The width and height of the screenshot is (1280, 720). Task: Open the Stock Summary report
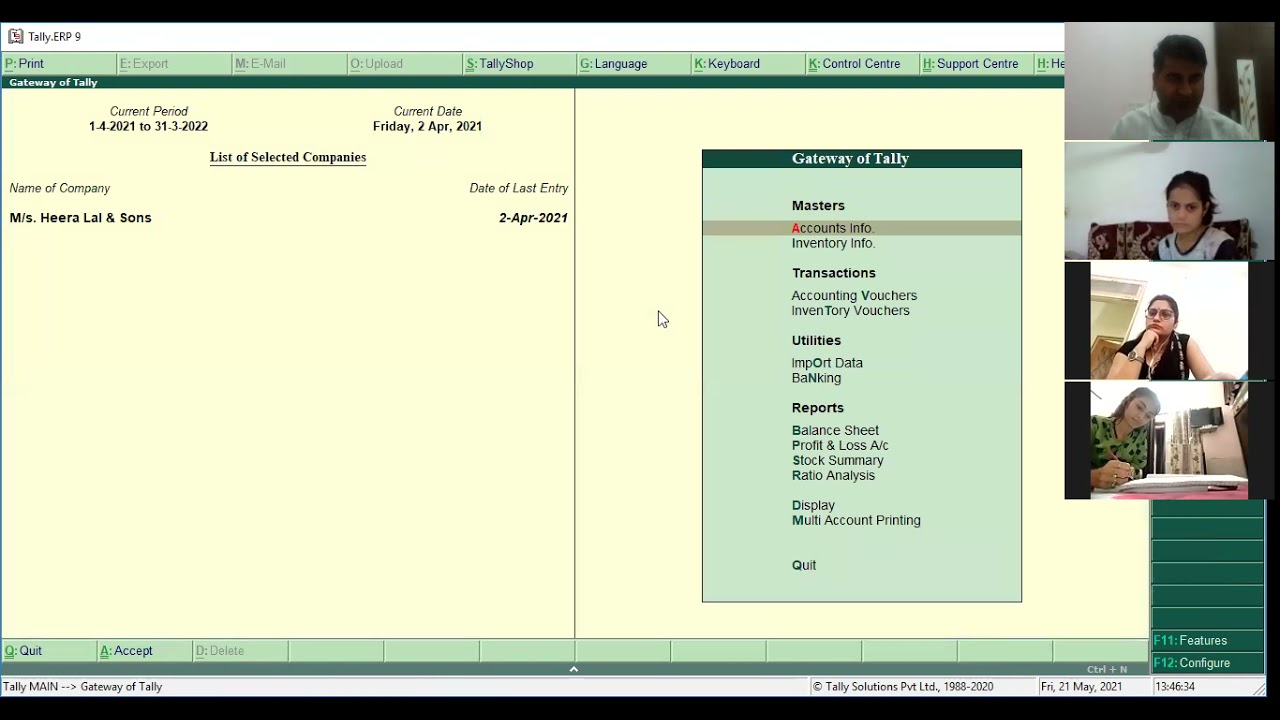(x=837, y=461)
